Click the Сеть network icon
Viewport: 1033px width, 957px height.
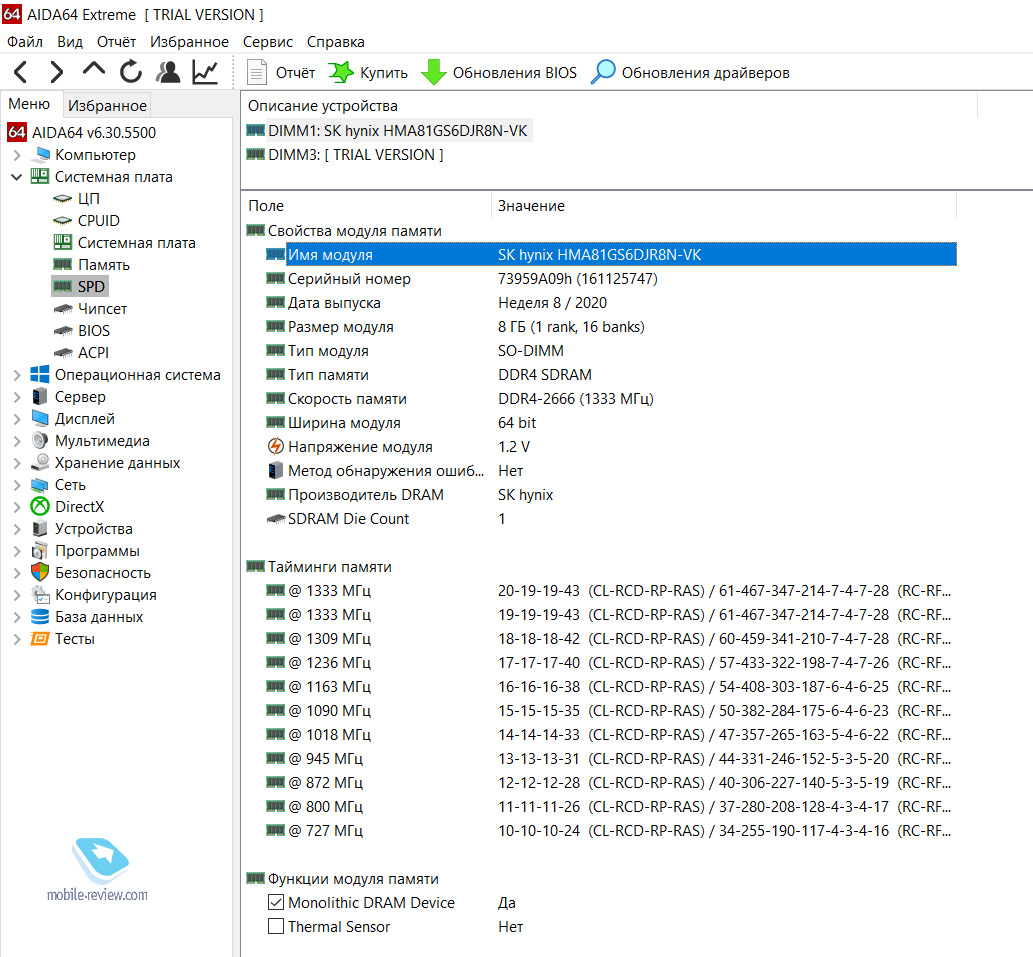pos(40,485)
